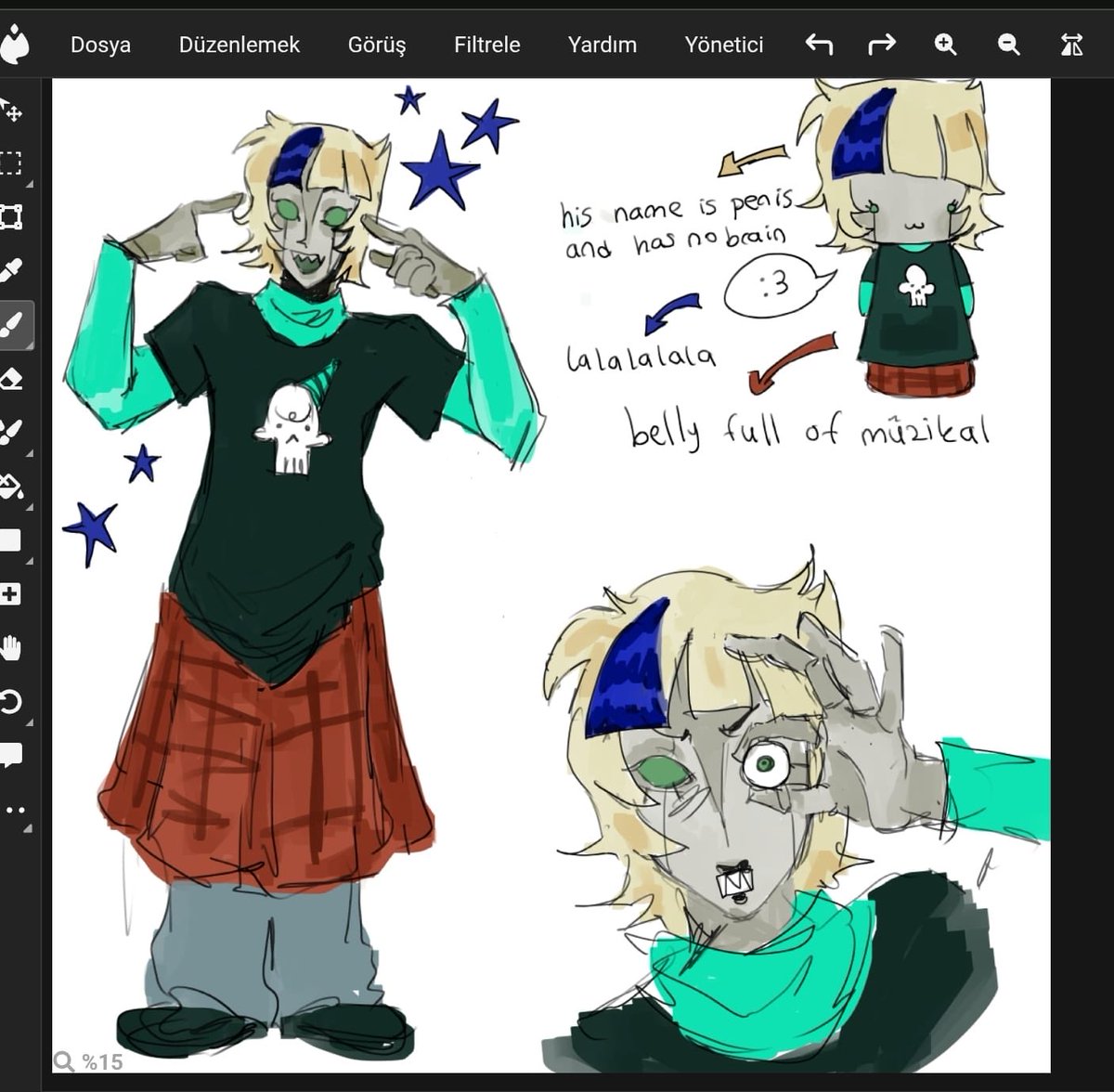Open the Yönetici menu
1114x1092 pixels.
724,45
